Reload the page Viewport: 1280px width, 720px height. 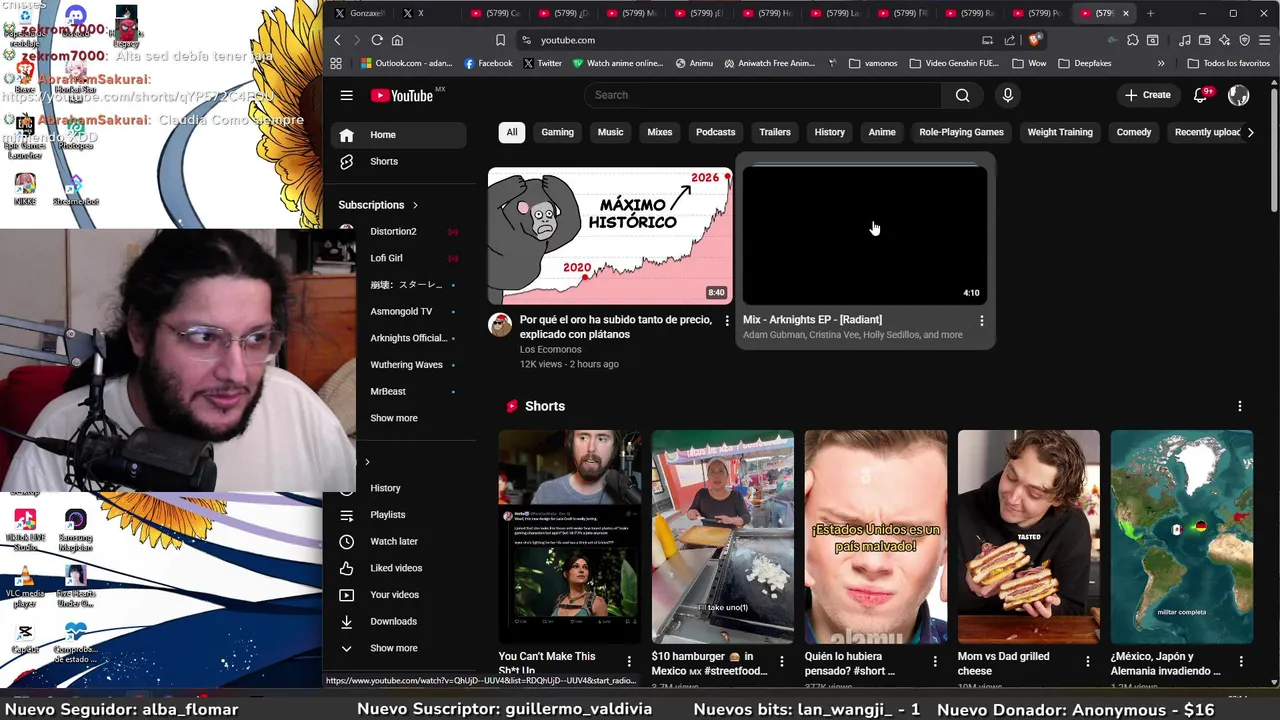[x=377, y=40]
